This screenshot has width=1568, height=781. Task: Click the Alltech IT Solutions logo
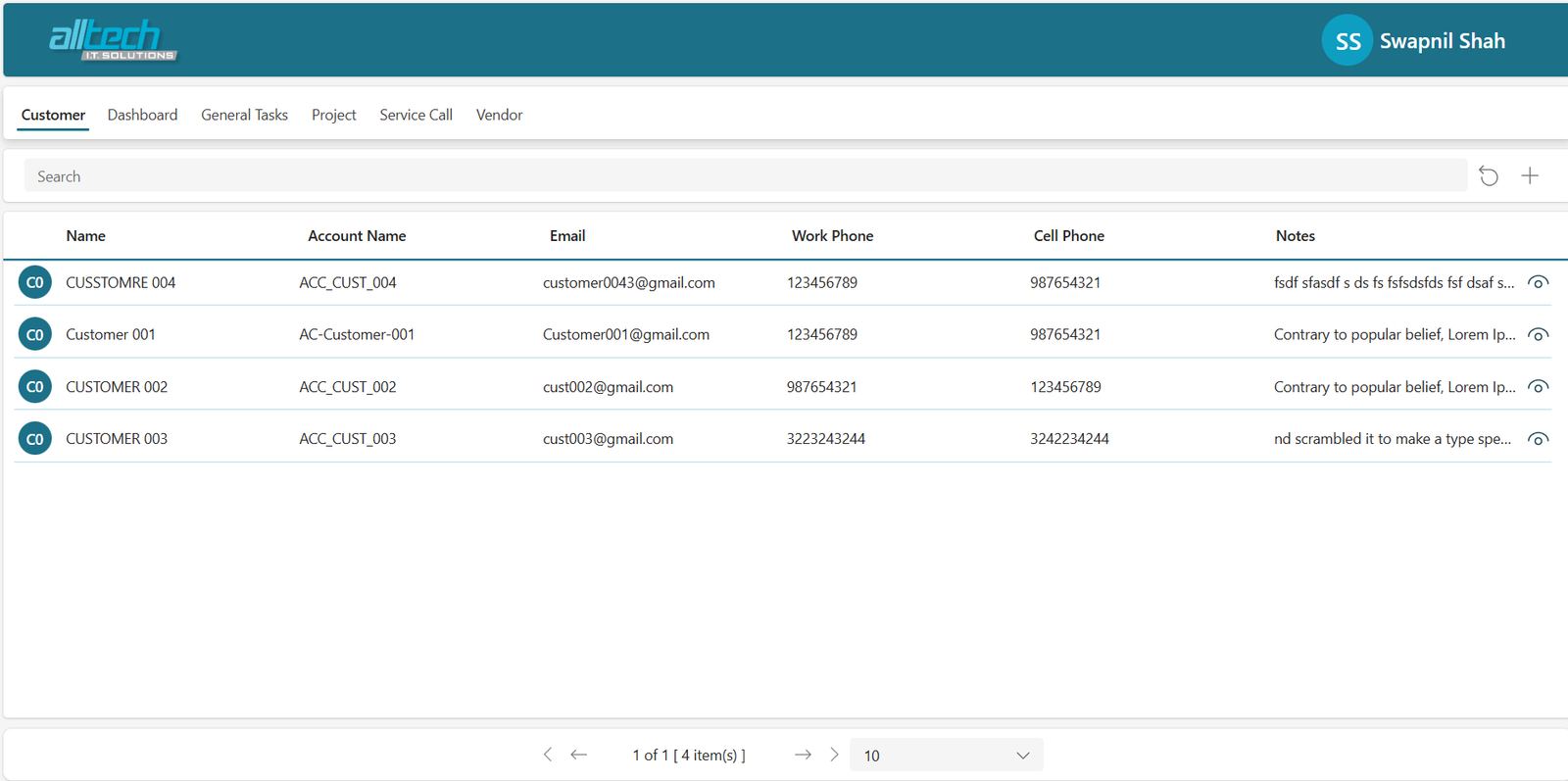click(113, 40)
